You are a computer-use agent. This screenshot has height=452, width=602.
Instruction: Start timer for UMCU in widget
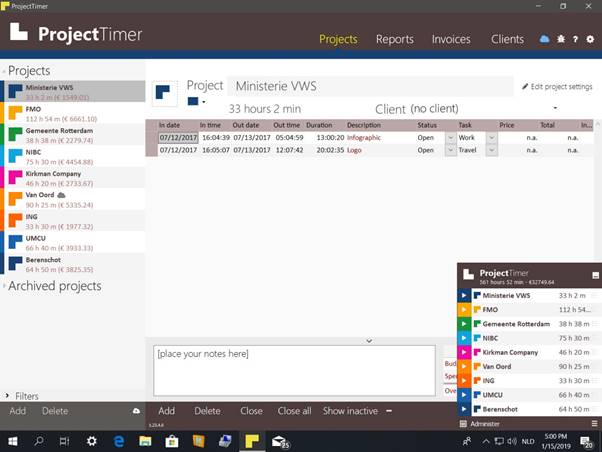(464, 395)
